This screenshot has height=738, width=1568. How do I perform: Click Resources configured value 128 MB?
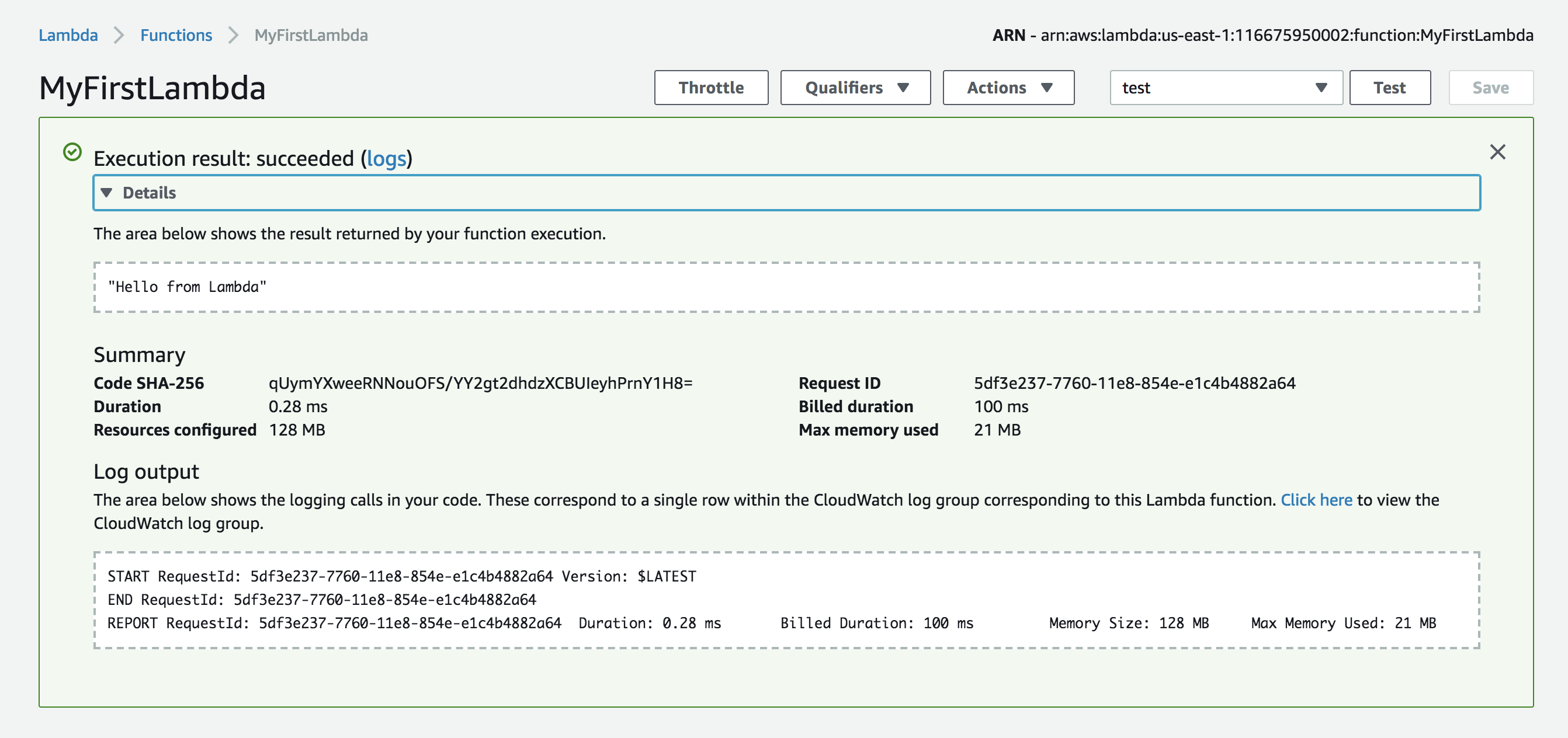coord(296,430)
